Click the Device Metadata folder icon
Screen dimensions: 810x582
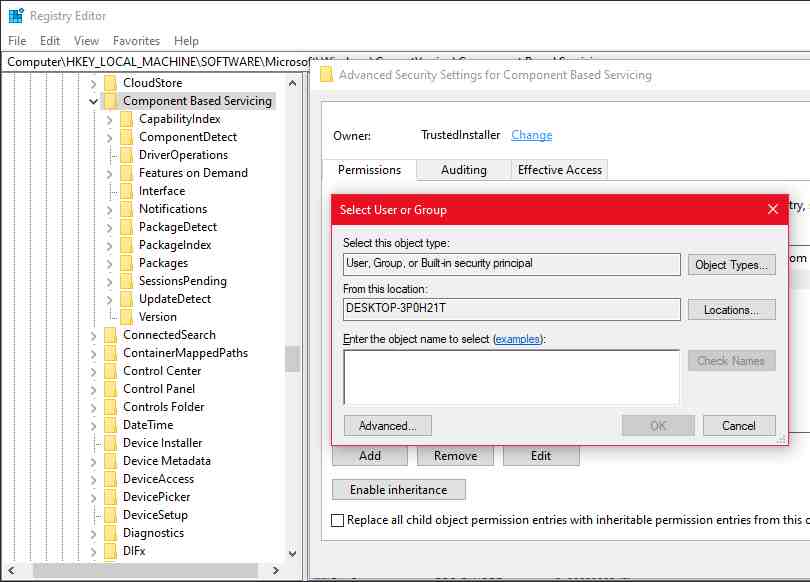tap(111, 461)
